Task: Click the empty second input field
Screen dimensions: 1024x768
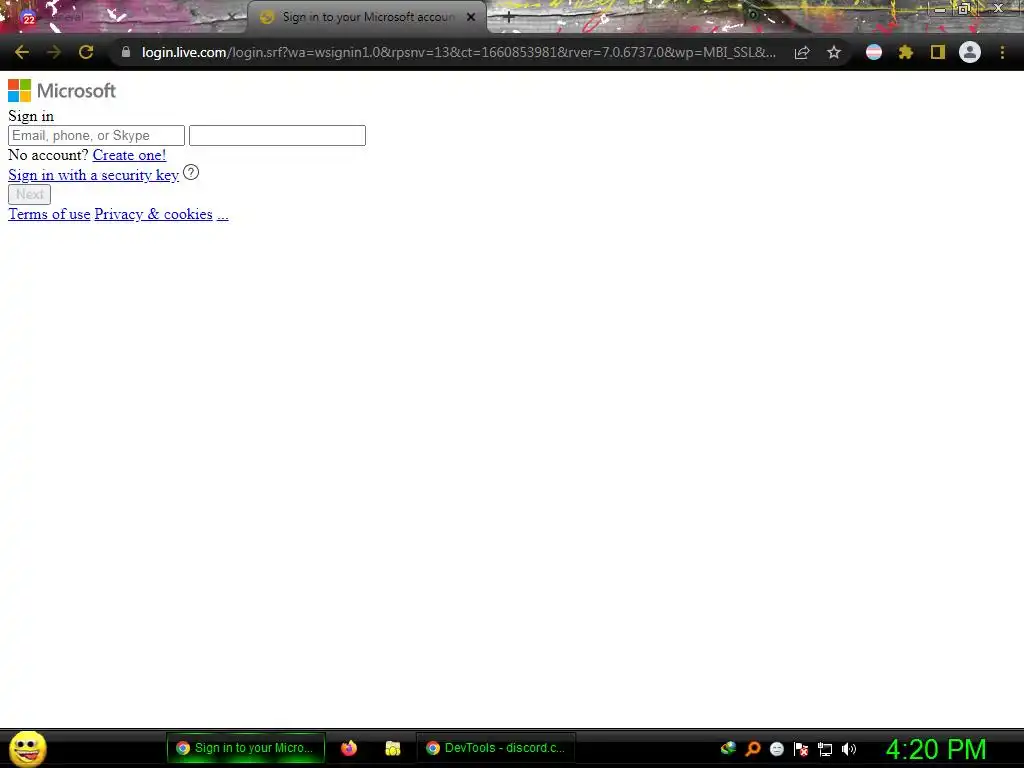Action: point(278,135)
